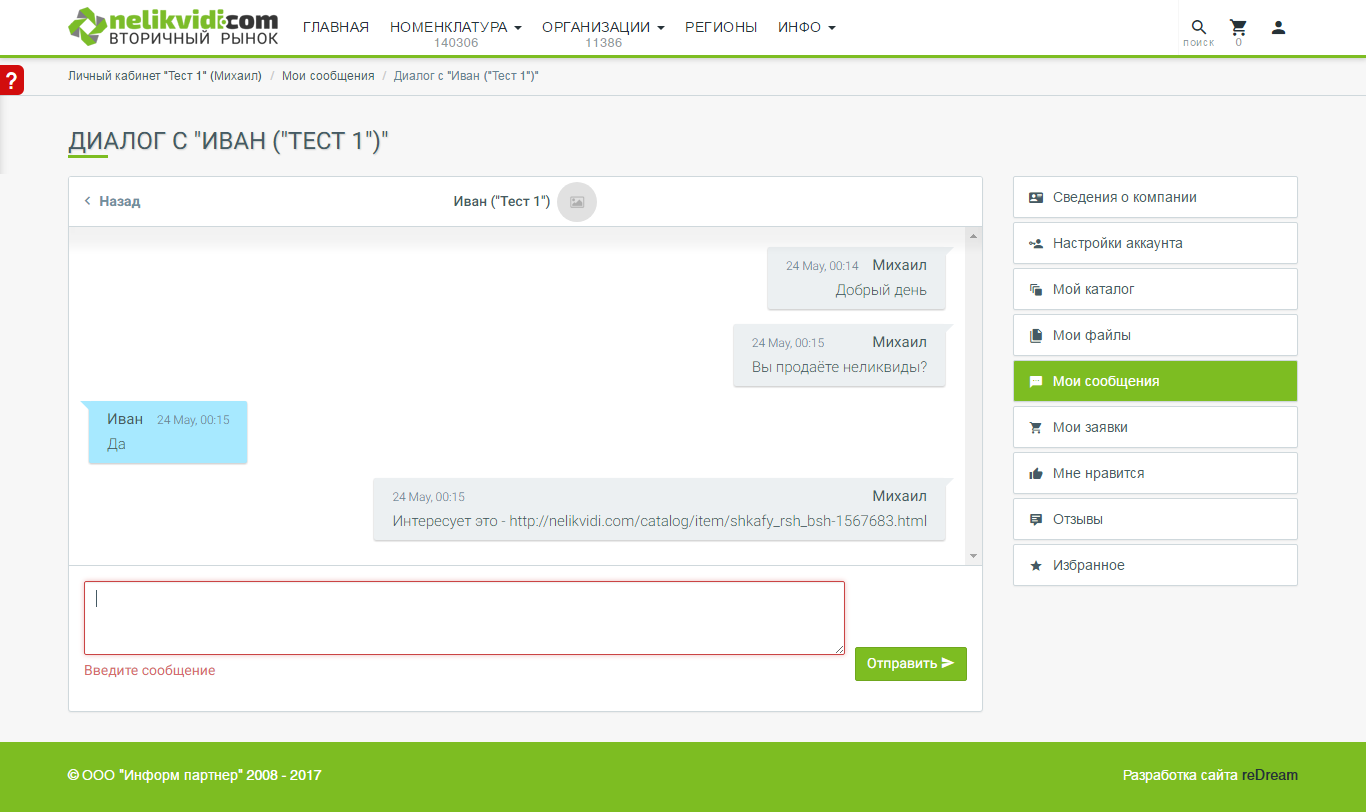Click the message Вы продаёте неликвиды?
Screen dimensions: 1366x812
(839, 367)
